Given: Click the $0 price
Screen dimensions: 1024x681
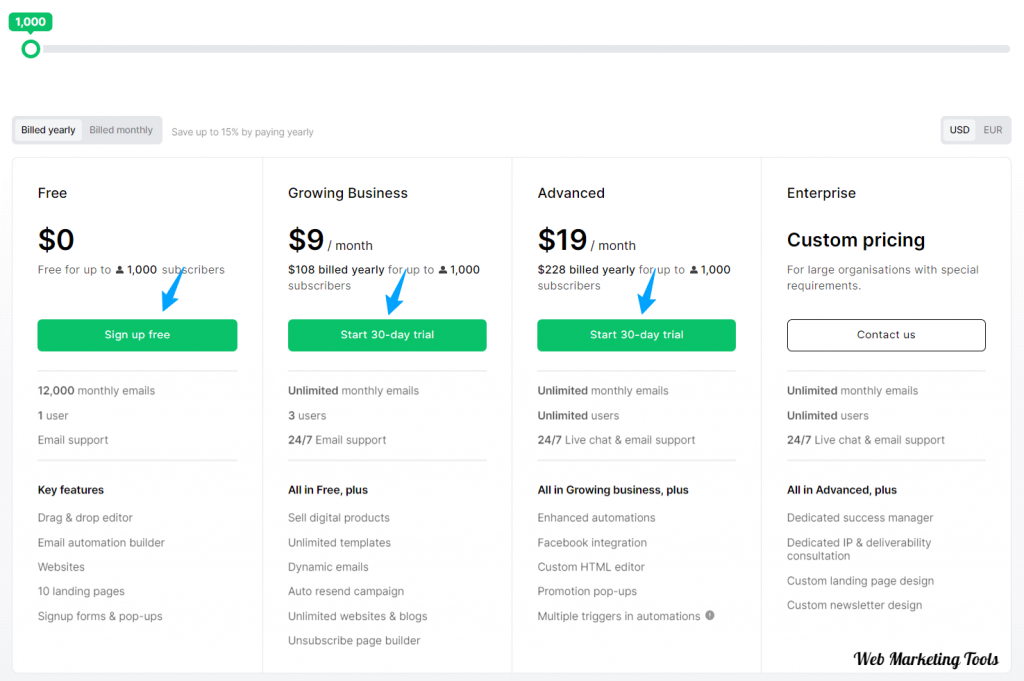Looking at the screenshot, I should tap(56, 240).
